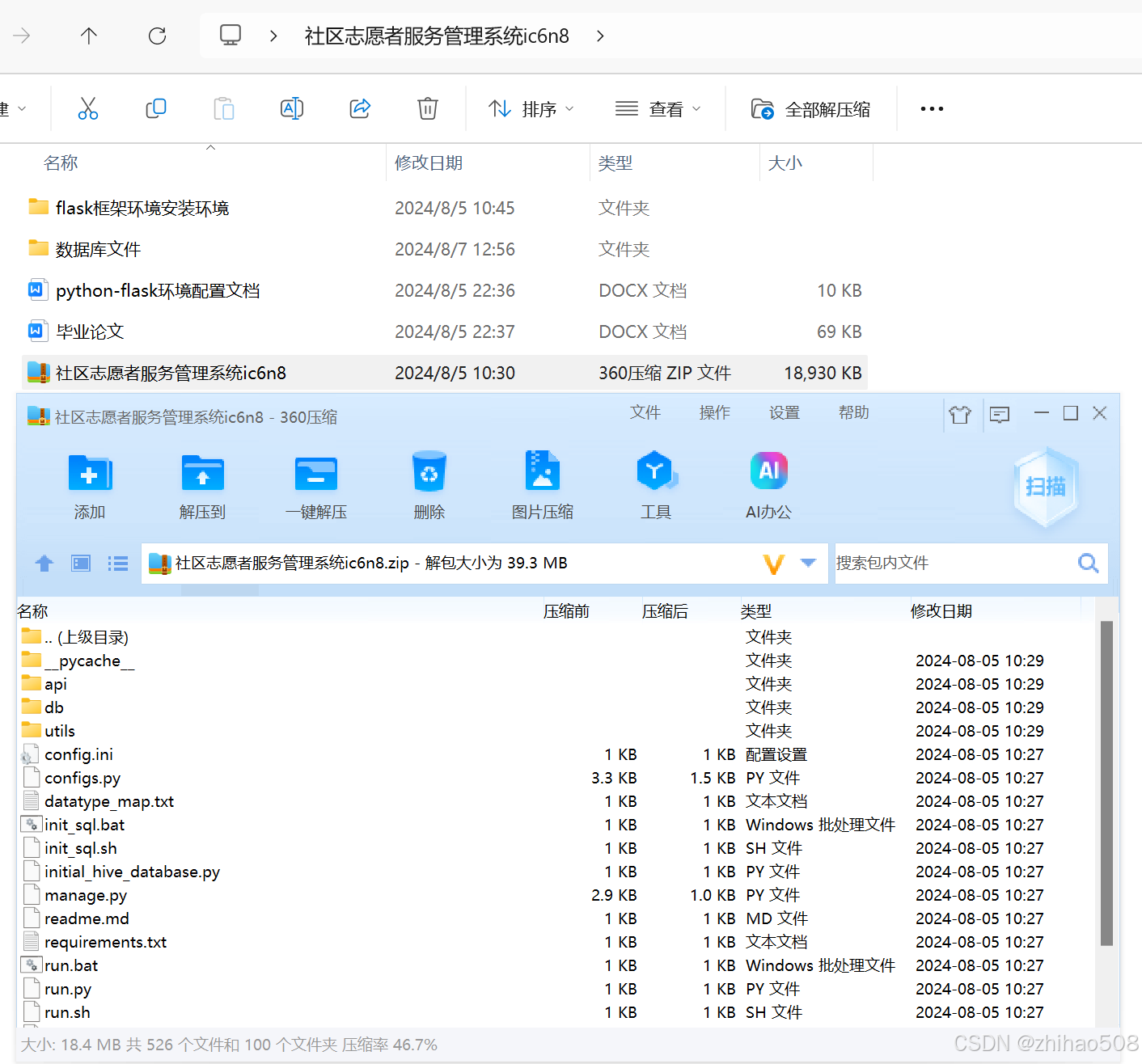Viewport: 1142px width, 1064px height.
Task: Open the 查看 view dropdown
Action: point(658,108)
